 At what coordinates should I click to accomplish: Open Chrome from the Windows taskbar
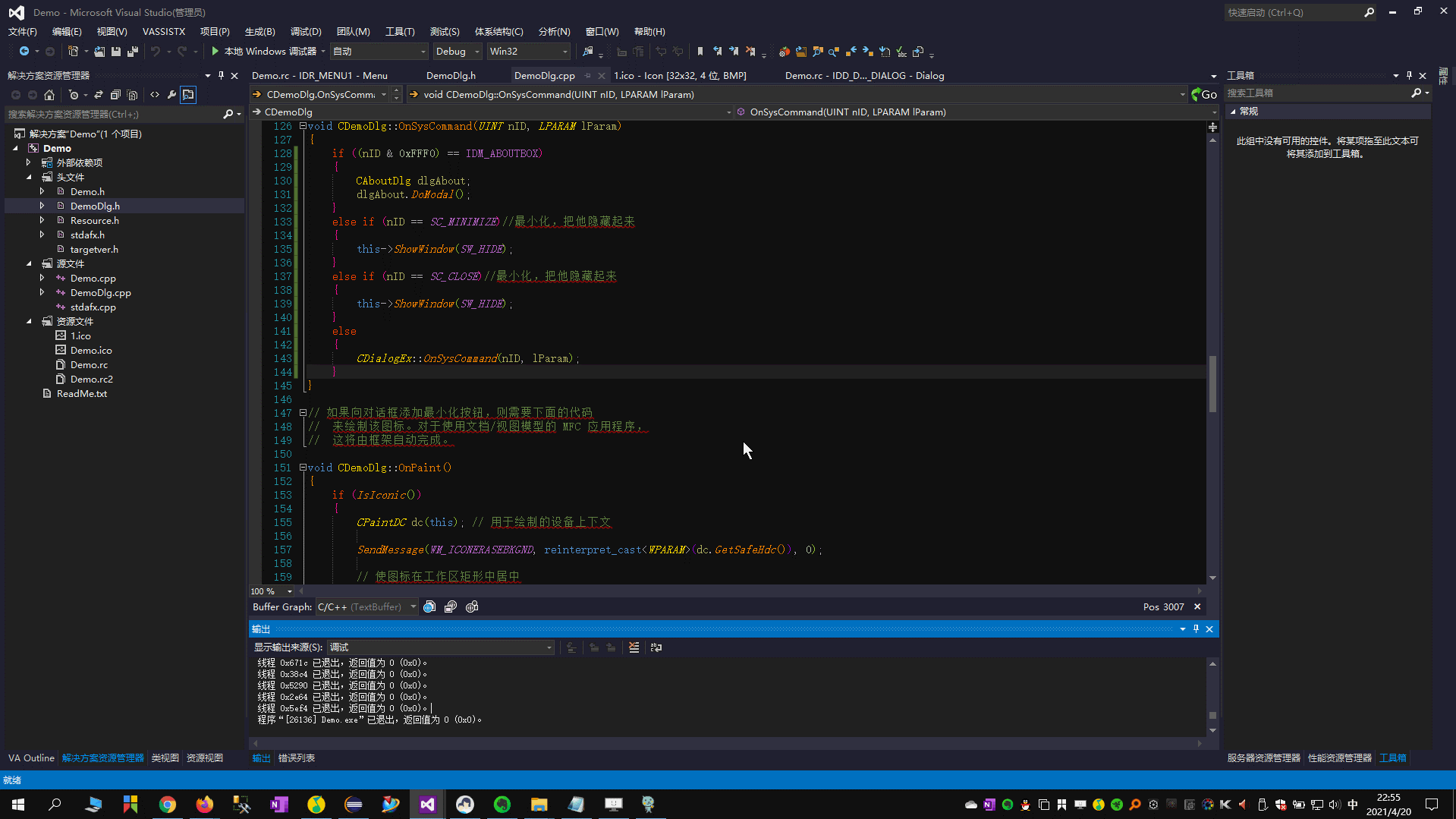(168, 805)
